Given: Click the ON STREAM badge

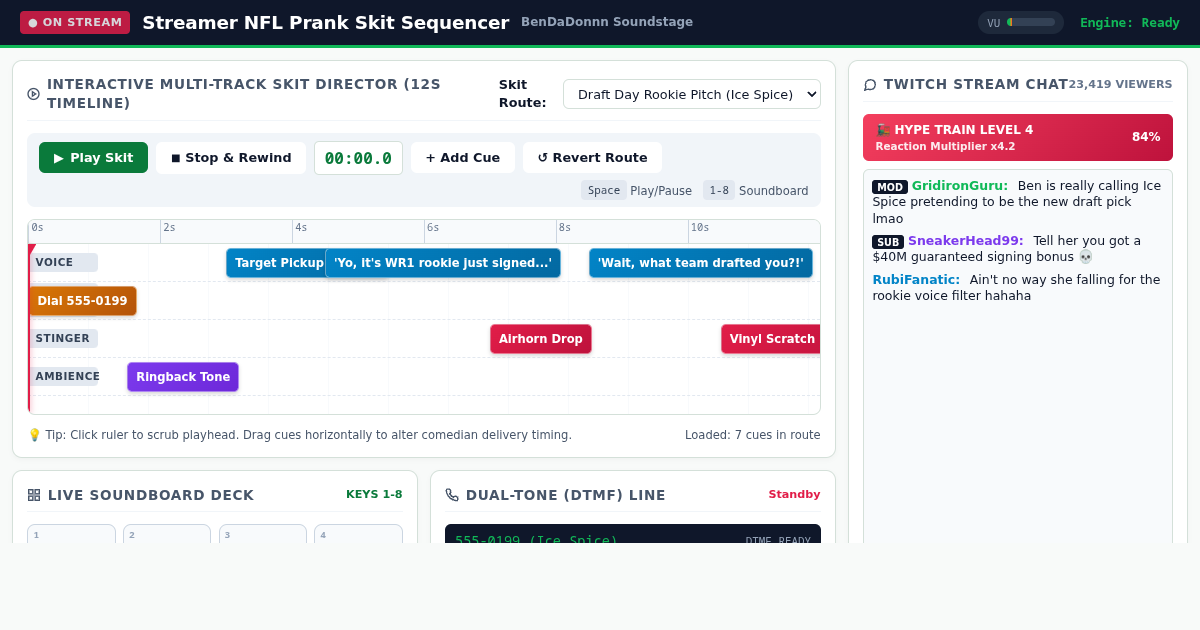Looking at the screenshot, I should [75, 22].
